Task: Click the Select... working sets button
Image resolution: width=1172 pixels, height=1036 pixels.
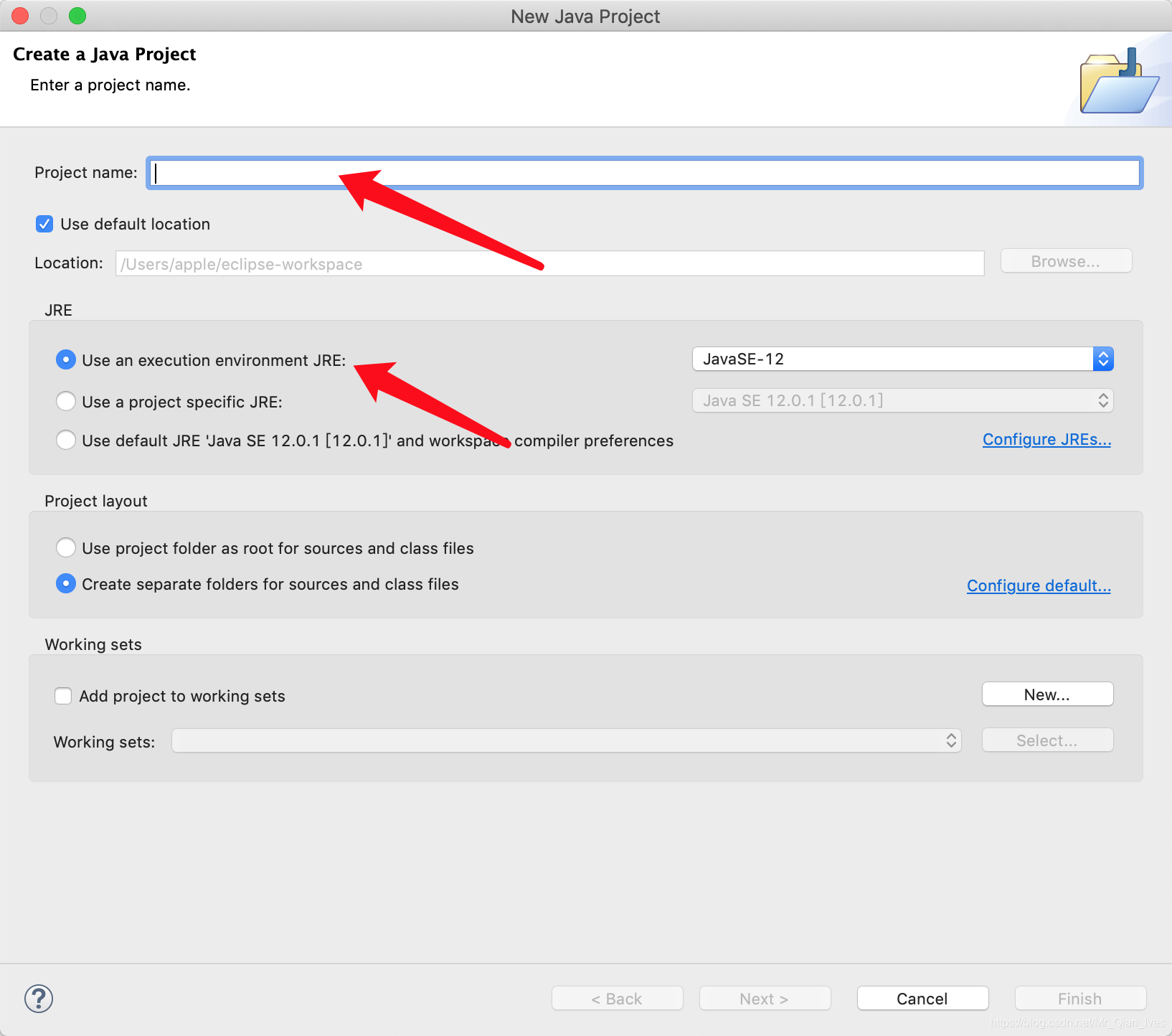Action: pyautogui.click(x=1047, y=740)
